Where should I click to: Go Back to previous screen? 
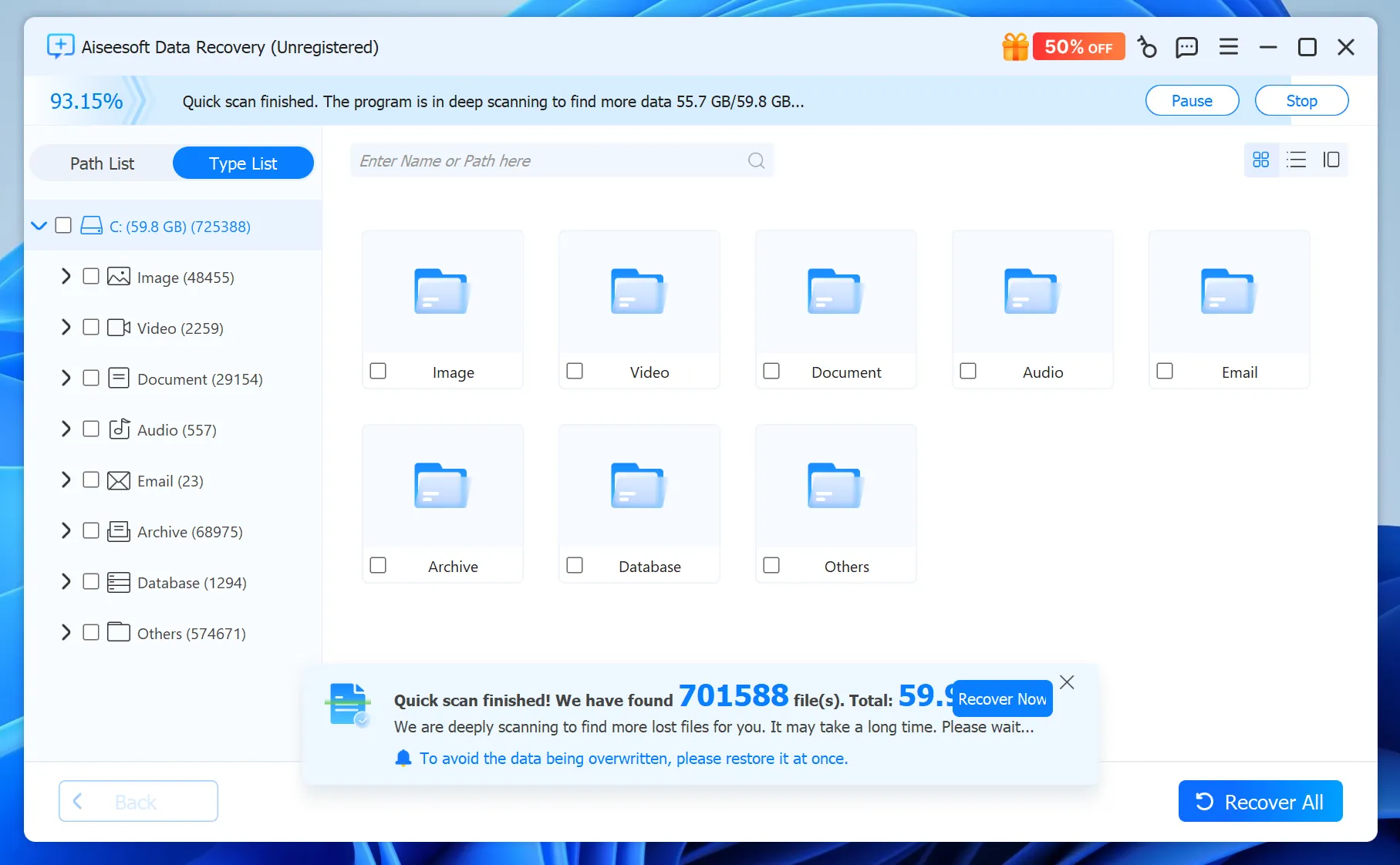(x=138, y=801)
